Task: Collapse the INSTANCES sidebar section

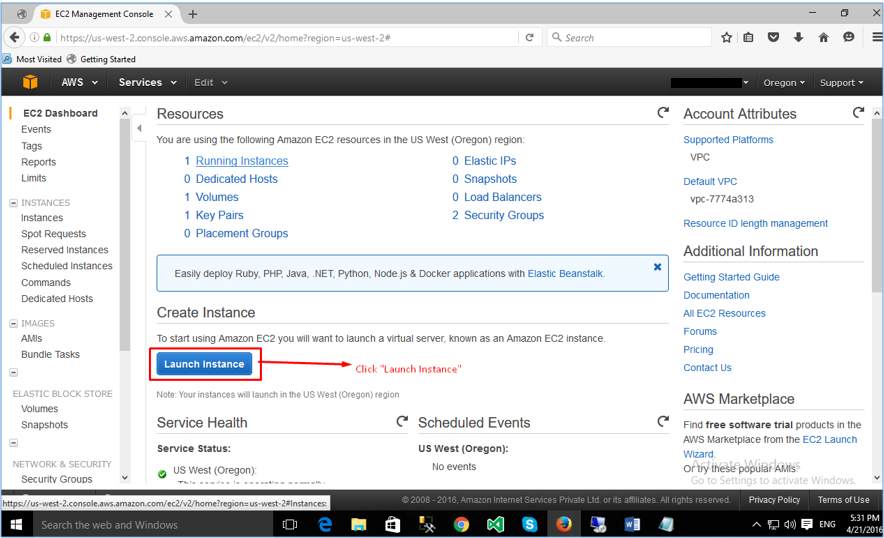Action: click(14, 202)
